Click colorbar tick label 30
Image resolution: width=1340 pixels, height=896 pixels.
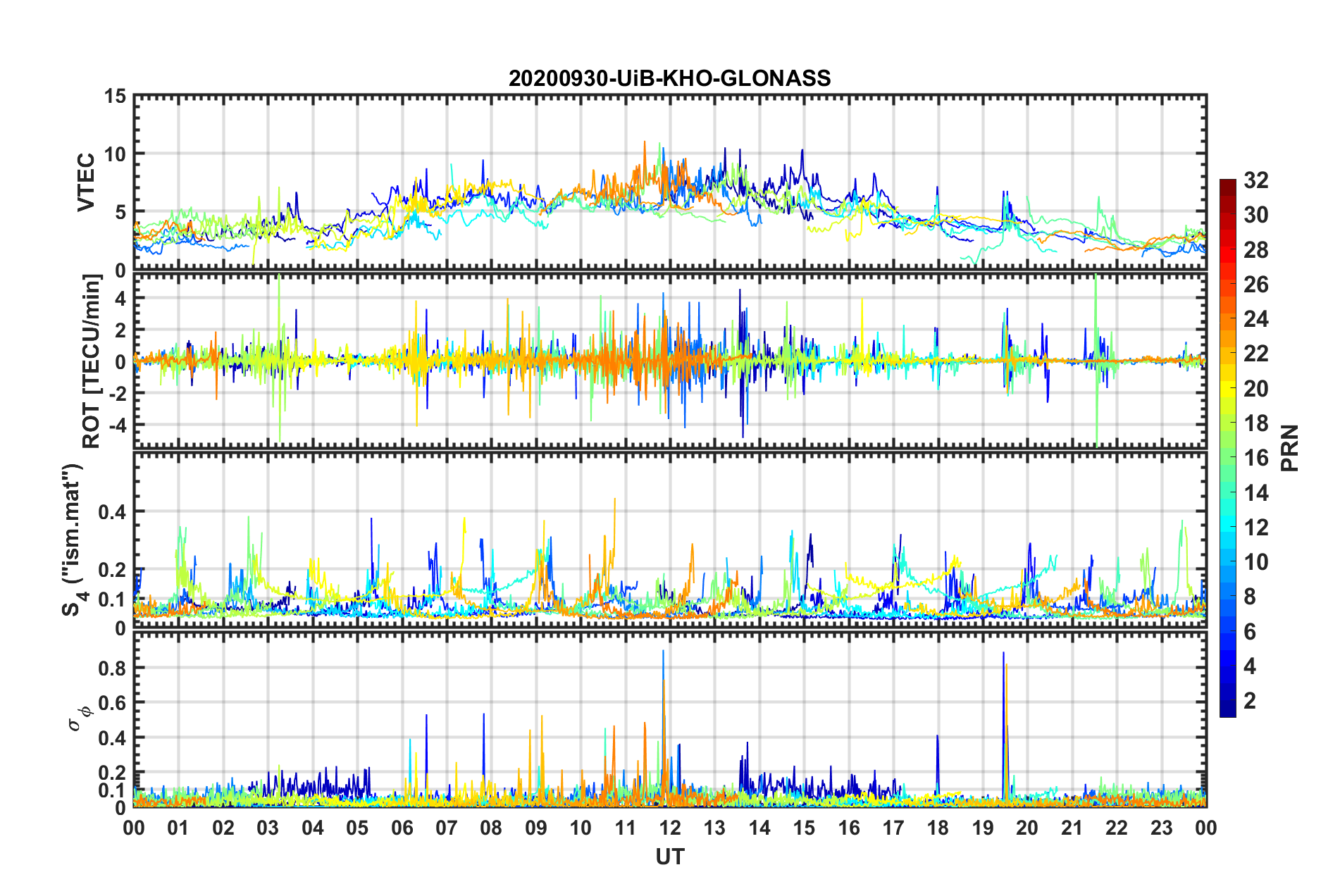pyautogui.click(x=1255, y=215)
